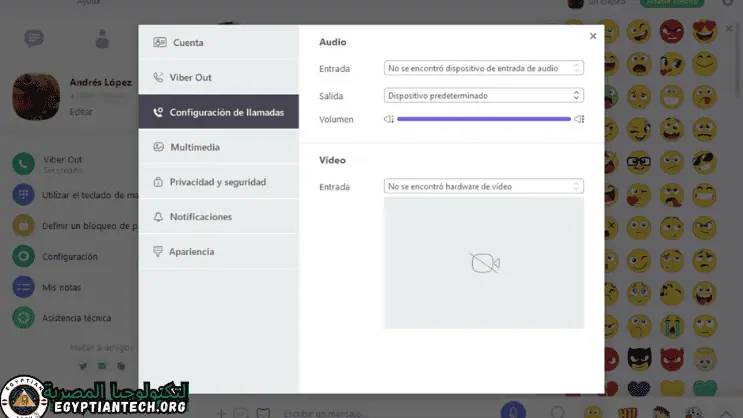Click the Notificaciones bell icon
The width and height of the screenshot is (743, 418).
(x=158, y=217)
